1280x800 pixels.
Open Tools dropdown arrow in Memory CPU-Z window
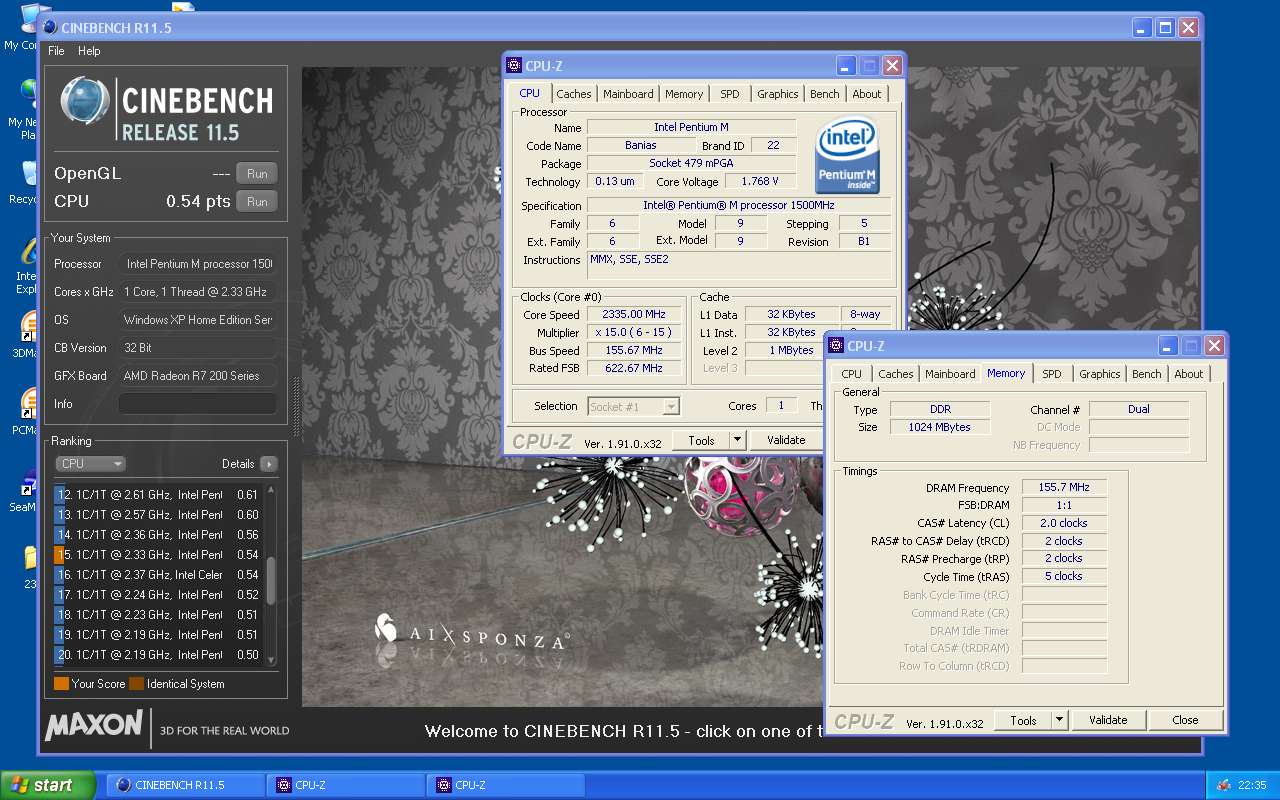(1060, 720)
